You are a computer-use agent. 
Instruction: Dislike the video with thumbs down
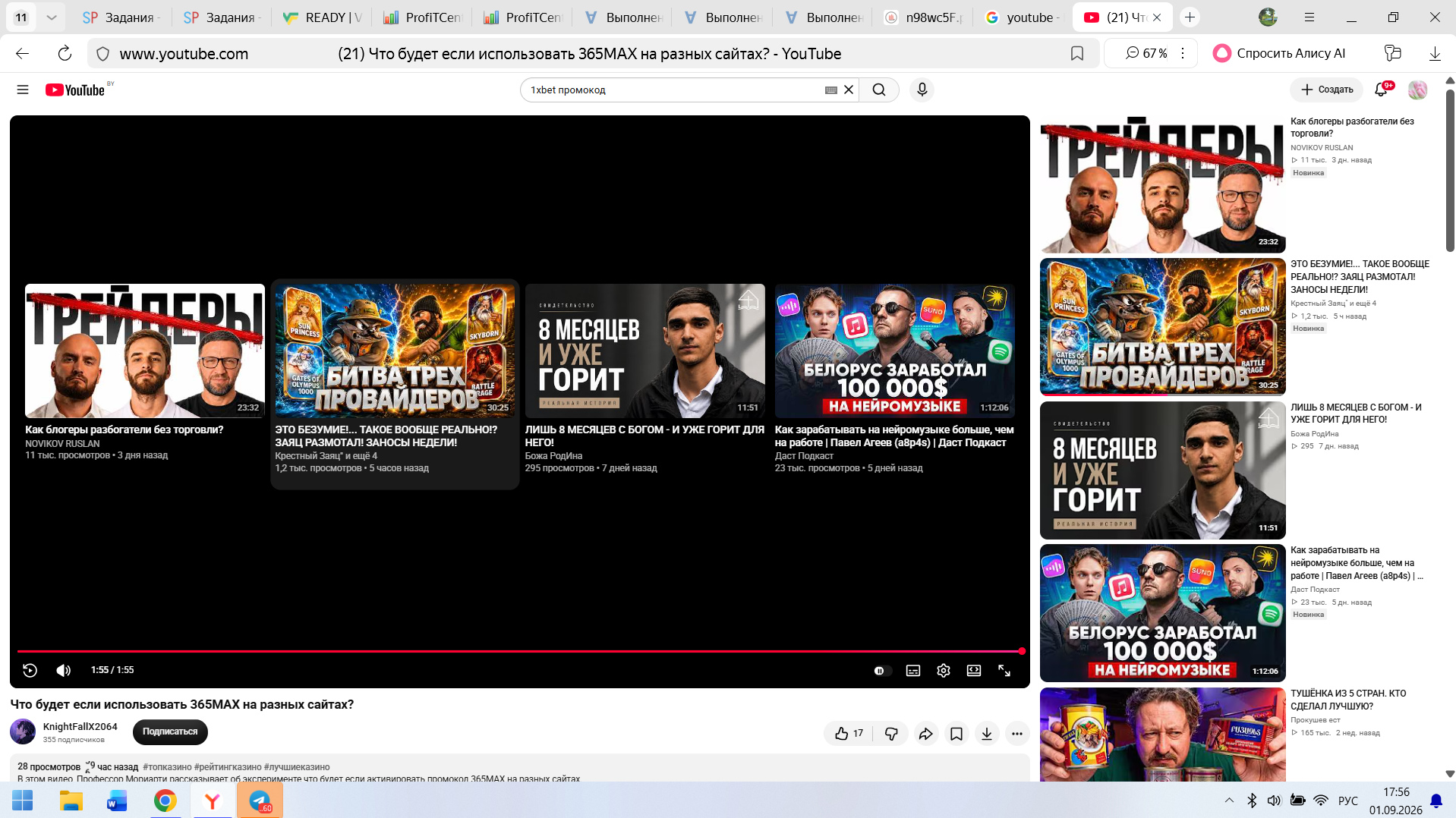[891, 734]
